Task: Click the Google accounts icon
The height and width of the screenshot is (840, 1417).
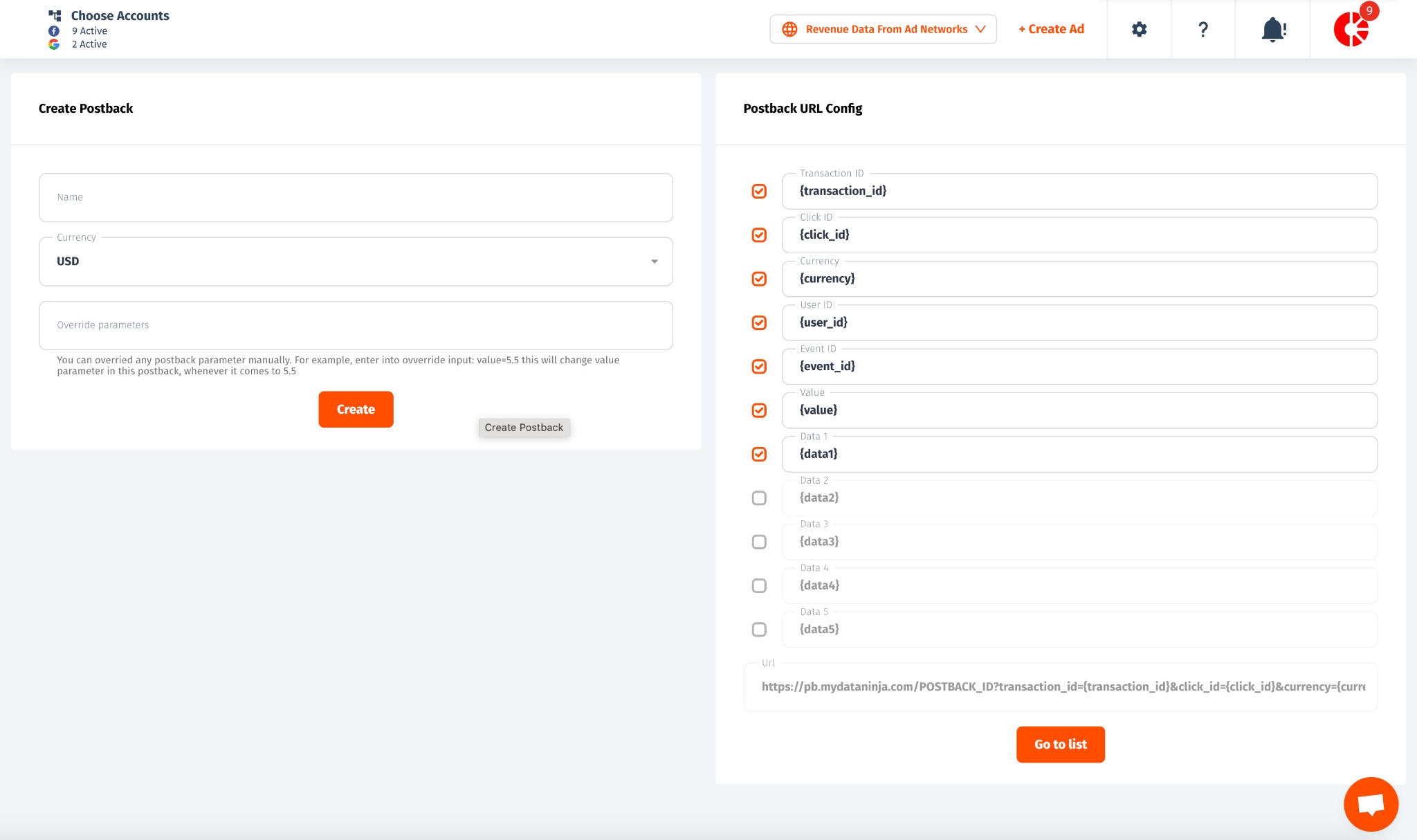Action: [54, 44]
